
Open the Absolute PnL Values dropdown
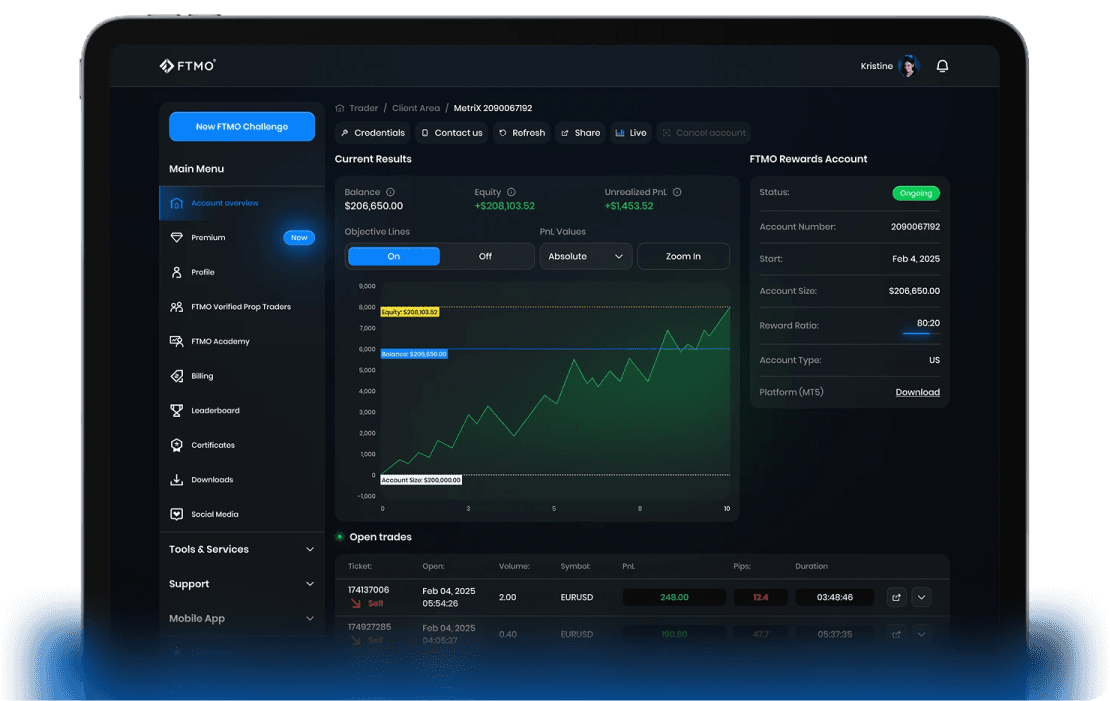585,256
